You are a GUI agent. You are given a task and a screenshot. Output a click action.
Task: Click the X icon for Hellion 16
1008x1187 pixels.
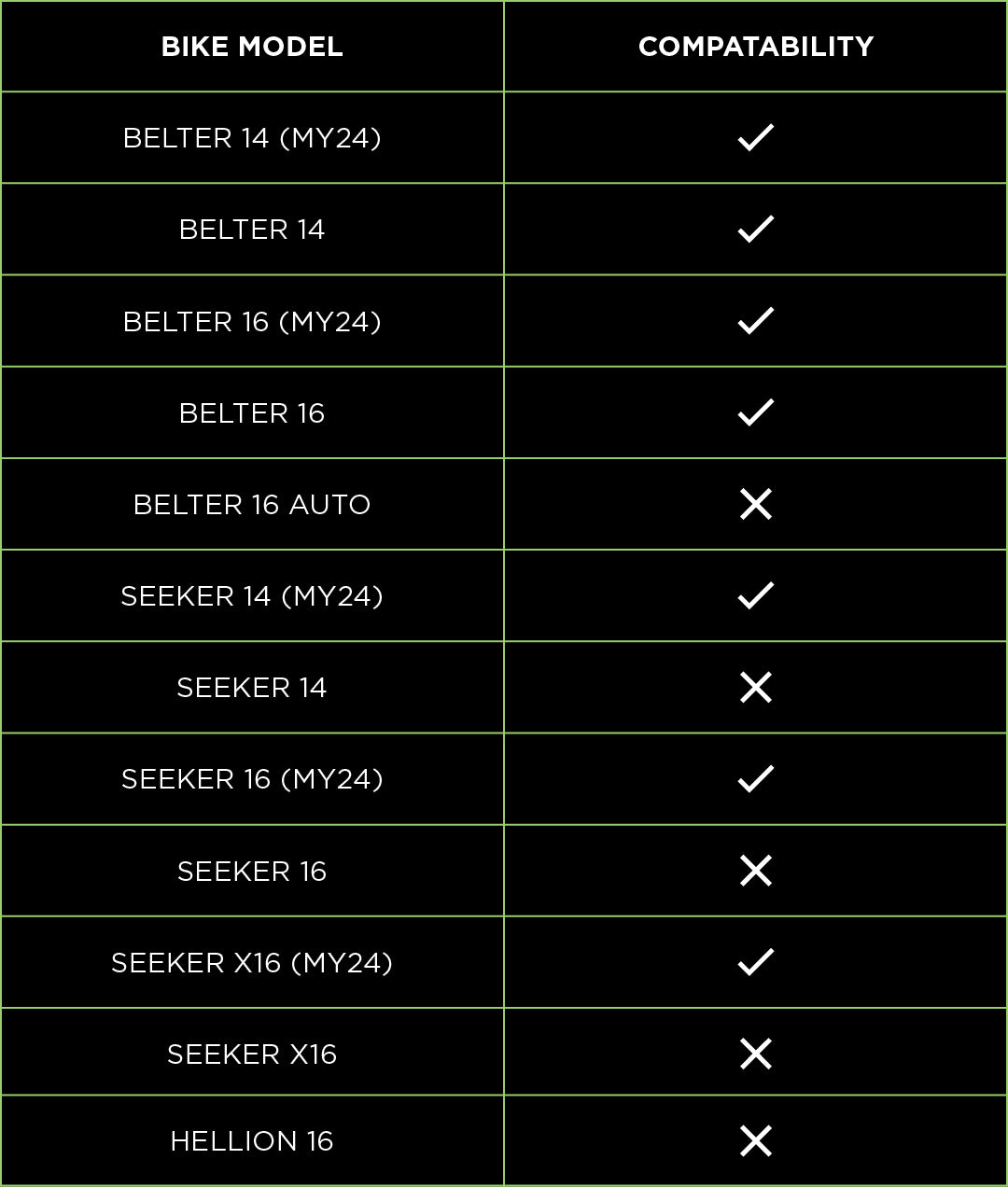point(755,1140)
